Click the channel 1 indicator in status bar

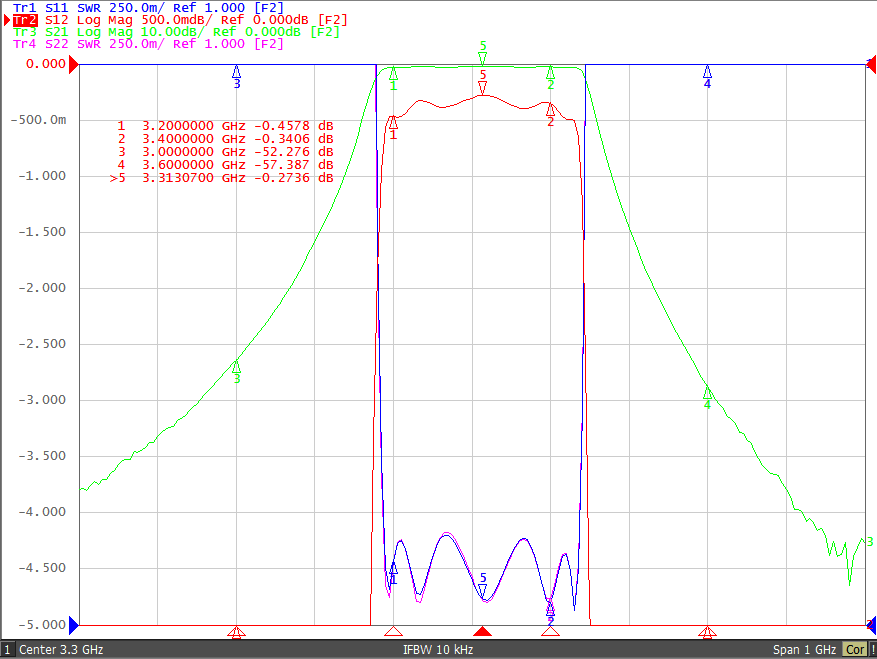click(x=7, y=649)
